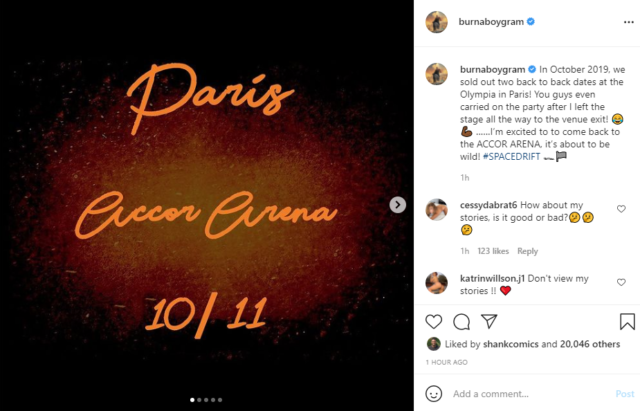This screenshot has height=411, width=640.
Task: Open the comment speech bubble icon
Action: [461, 322]
